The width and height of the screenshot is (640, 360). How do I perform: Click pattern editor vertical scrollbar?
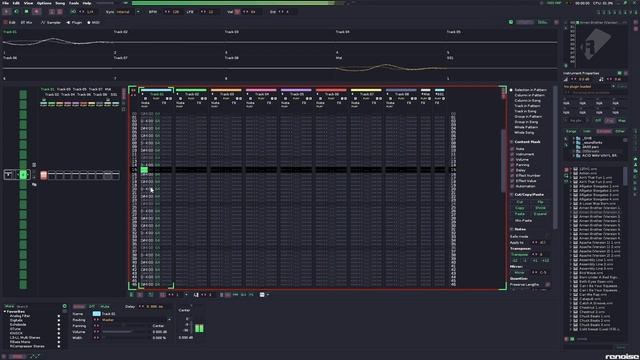tap(503, 161)
